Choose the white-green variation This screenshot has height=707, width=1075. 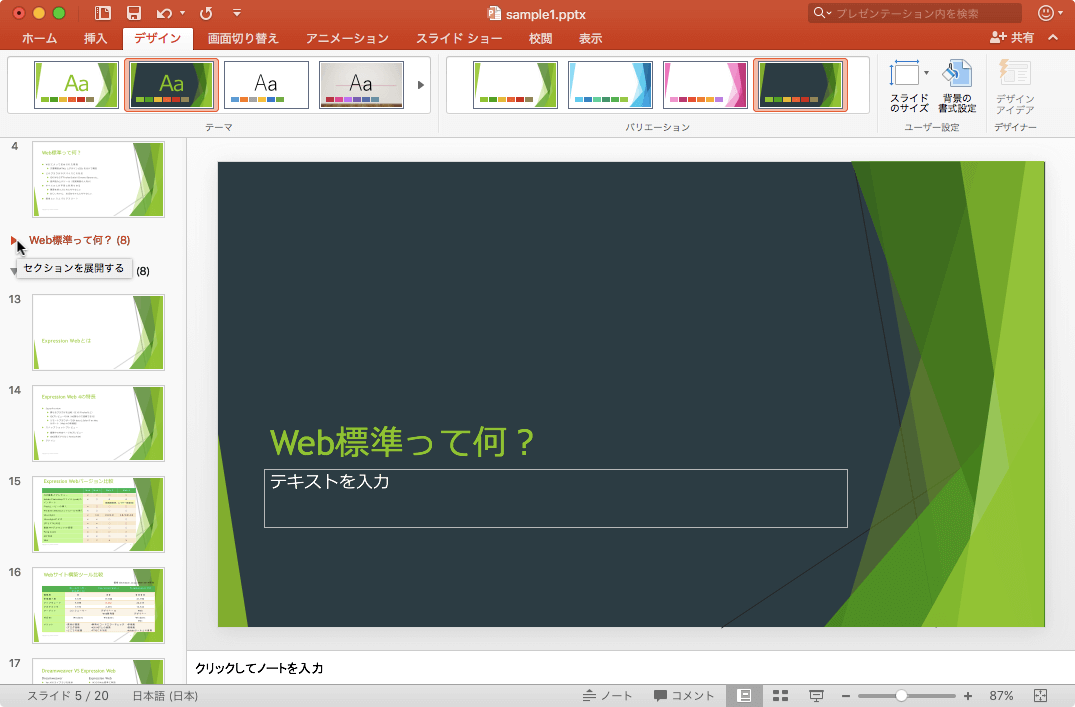tap(515, 85)
